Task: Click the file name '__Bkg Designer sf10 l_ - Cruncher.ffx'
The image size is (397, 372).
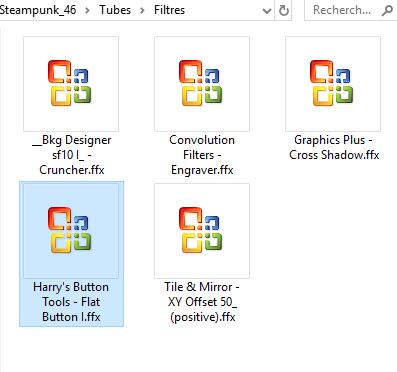Action: point(71,155)
